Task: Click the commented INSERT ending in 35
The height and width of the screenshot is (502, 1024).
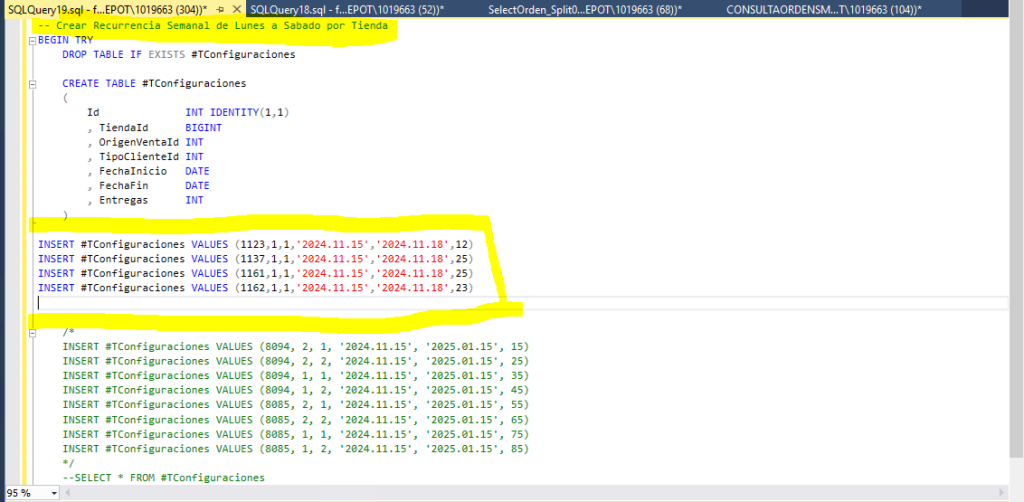Action: (x=296, y=375)
